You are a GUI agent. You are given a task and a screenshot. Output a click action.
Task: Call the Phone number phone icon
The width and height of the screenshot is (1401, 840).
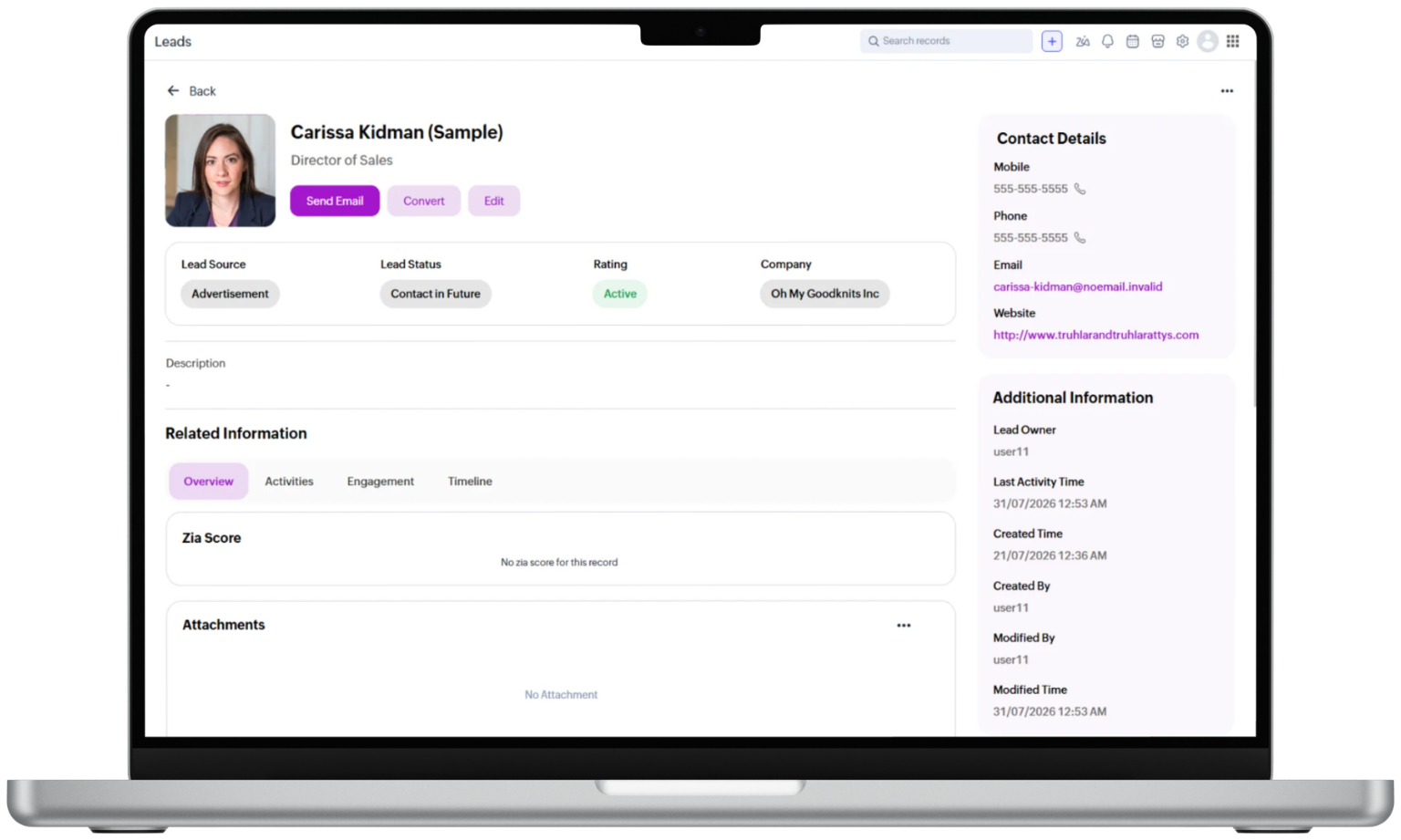tap(1080, 238)
